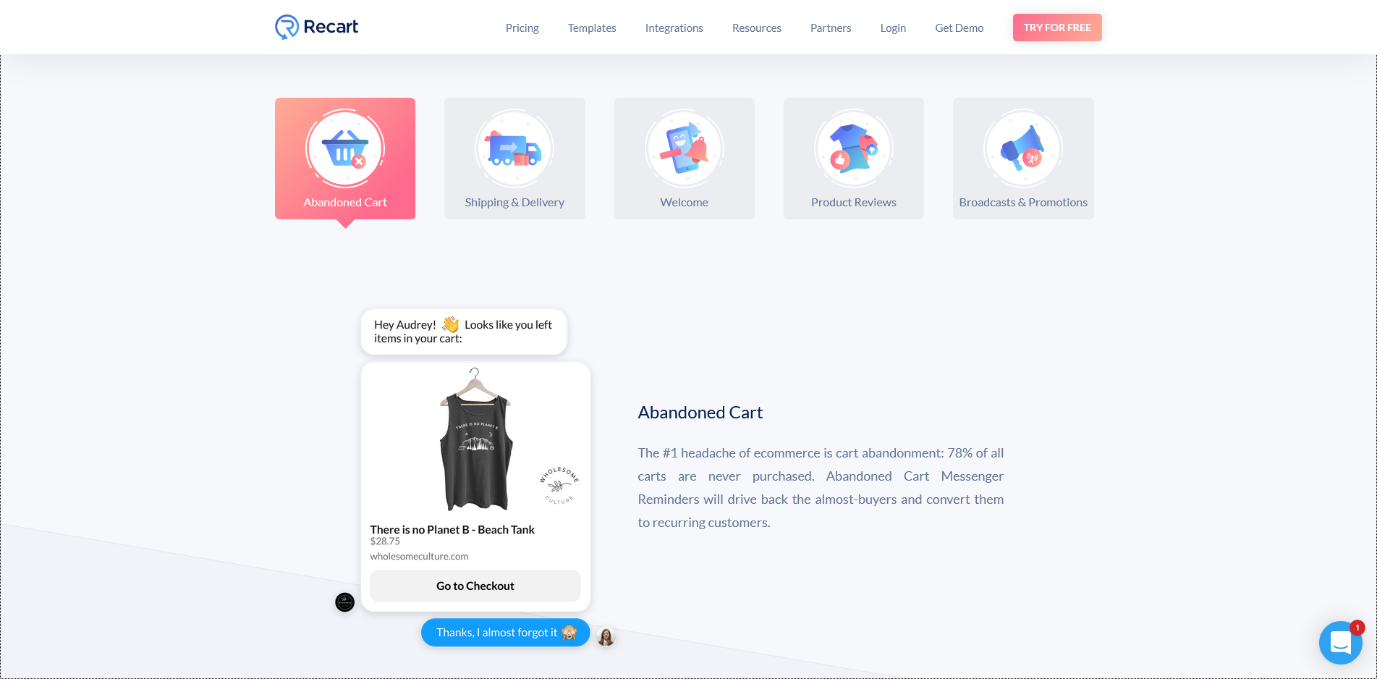
Task: Follow the Login link
Action: point(893,28)
